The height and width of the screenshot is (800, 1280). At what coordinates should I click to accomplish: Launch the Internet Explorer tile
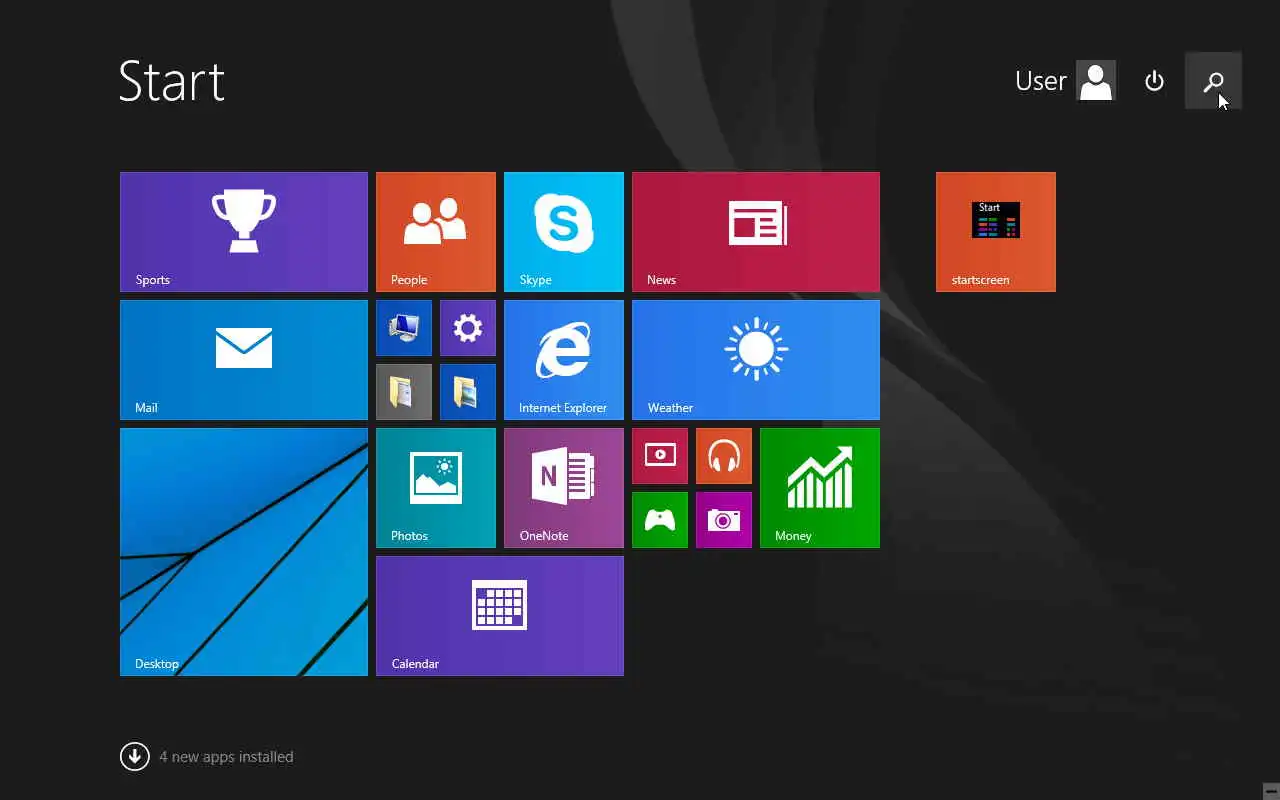[x=564, y=360]
